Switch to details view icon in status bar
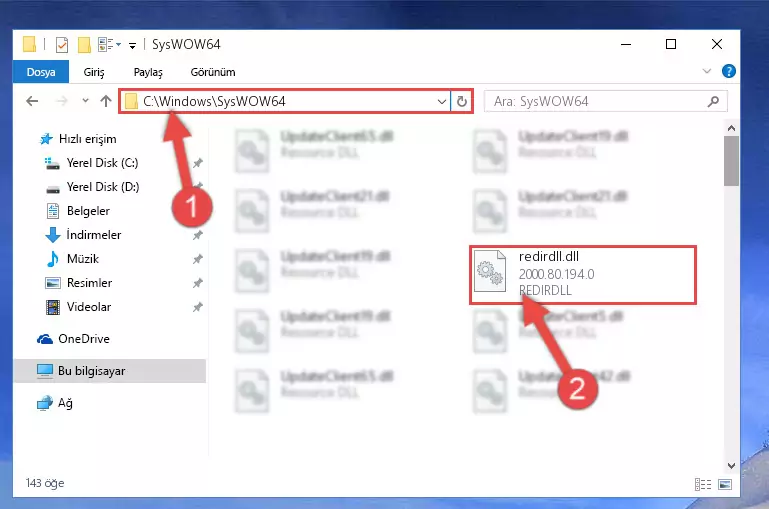Viewport: 769px width, 509px height. pos(703,484)
